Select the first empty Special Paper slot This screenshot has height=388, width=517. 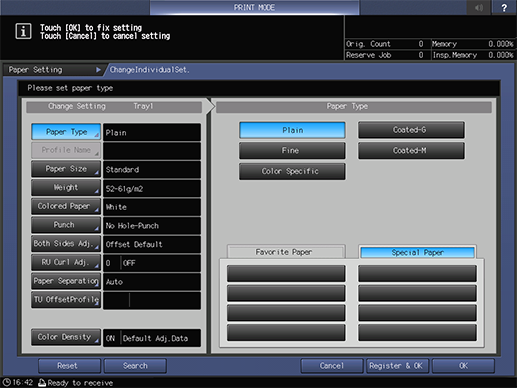(x=417, y=273)
